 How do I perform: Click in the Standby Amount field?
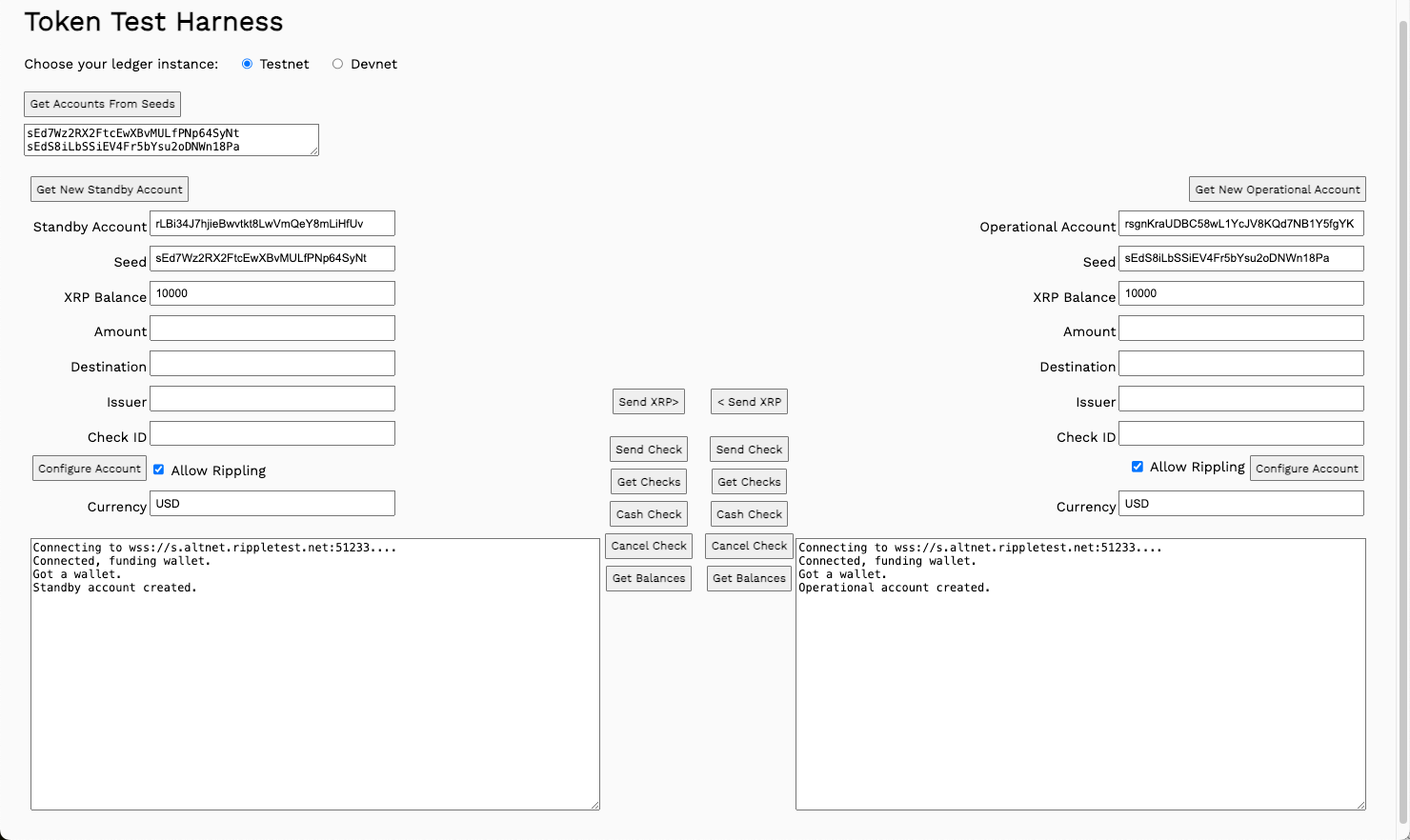coord(272,328)
